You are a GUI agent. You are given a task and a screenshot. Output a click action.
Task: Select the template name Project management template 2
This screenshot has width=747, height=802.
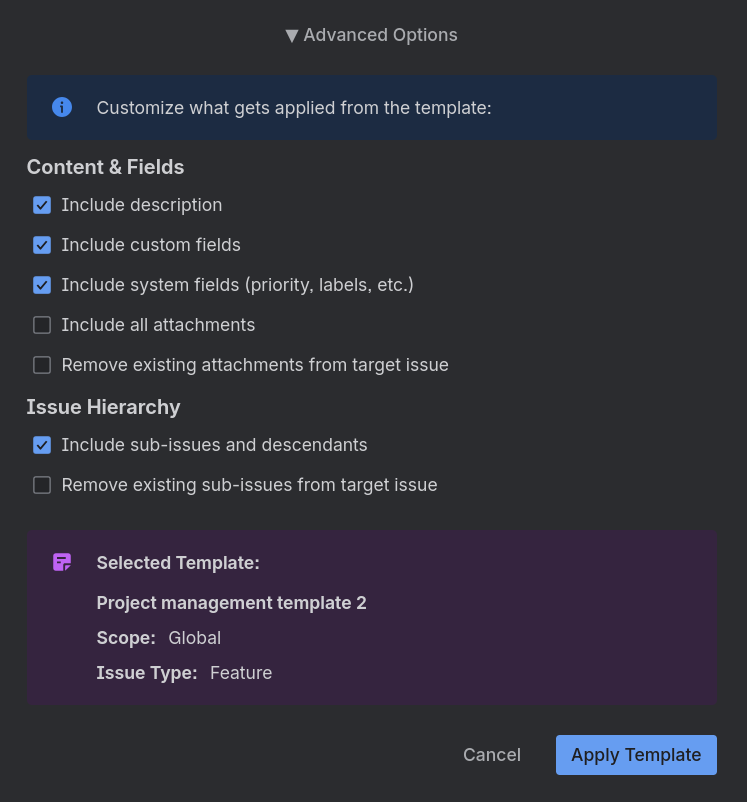231,603
